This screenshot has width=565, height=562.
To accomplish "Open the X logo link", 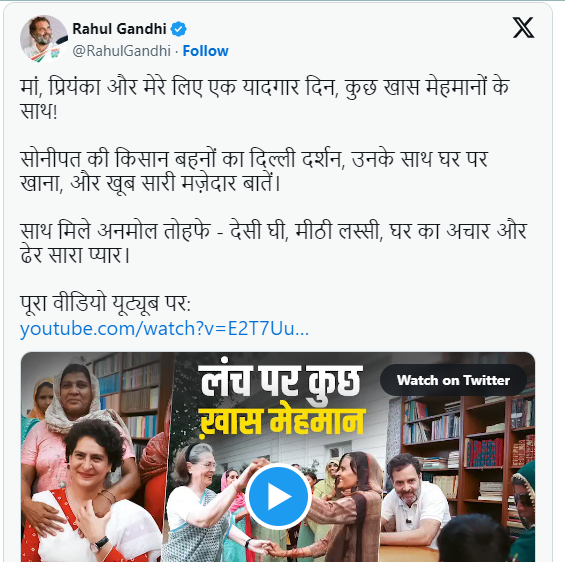I will coord(523,28).
